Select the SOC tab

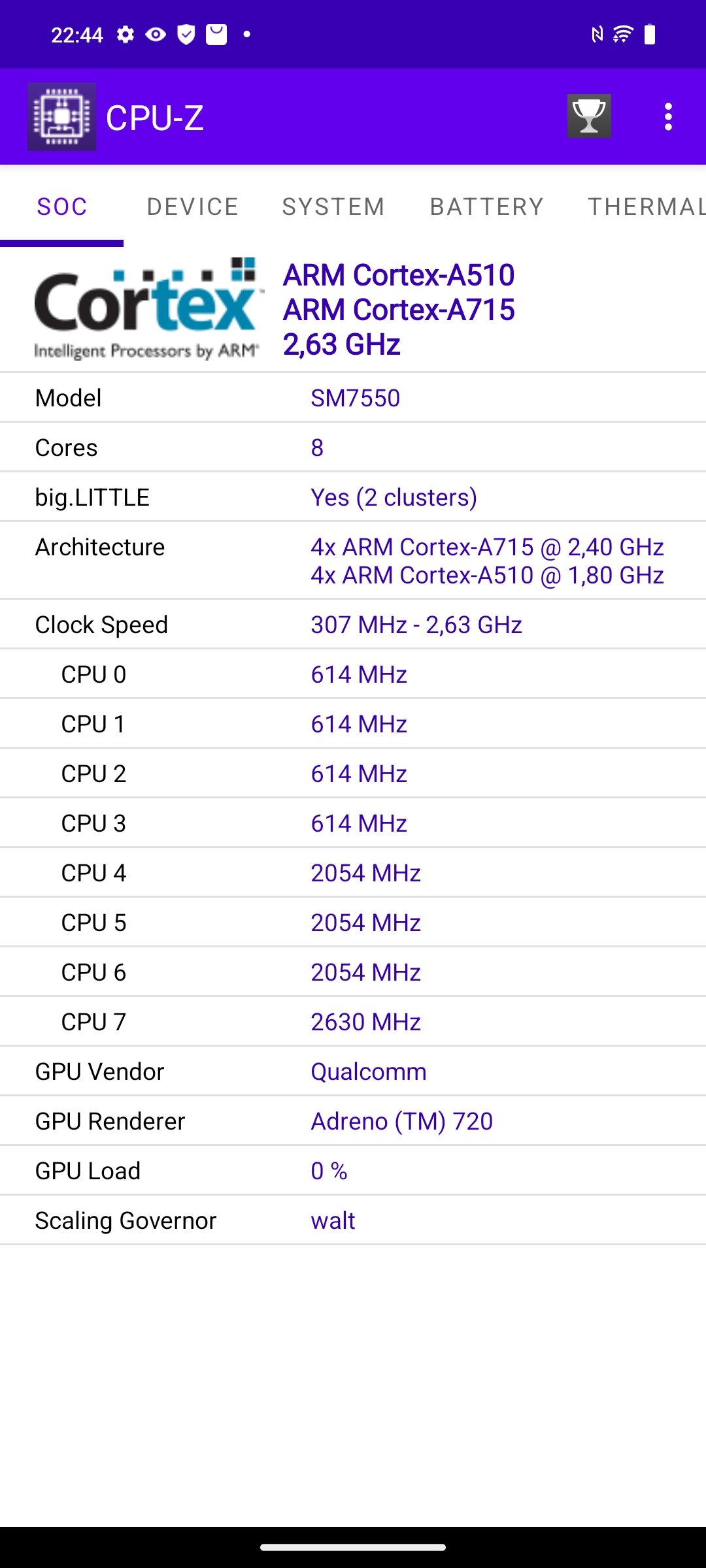tap(62, 206)
